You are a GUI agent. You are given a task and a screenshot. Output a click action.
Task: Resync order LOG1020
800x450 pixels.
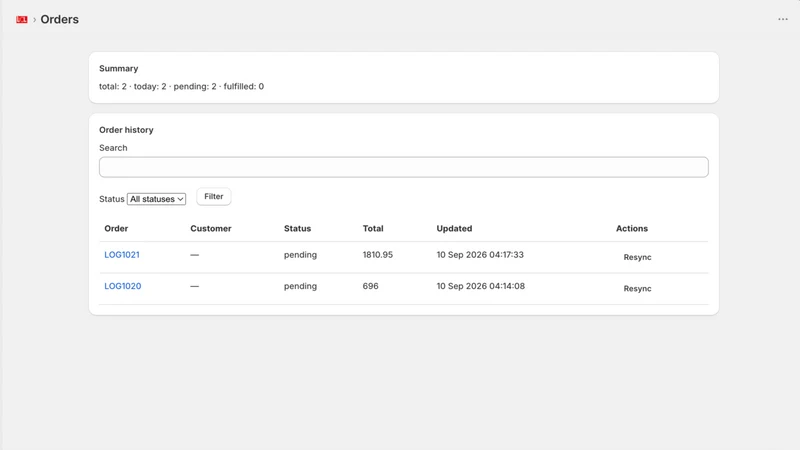point(637,288)
